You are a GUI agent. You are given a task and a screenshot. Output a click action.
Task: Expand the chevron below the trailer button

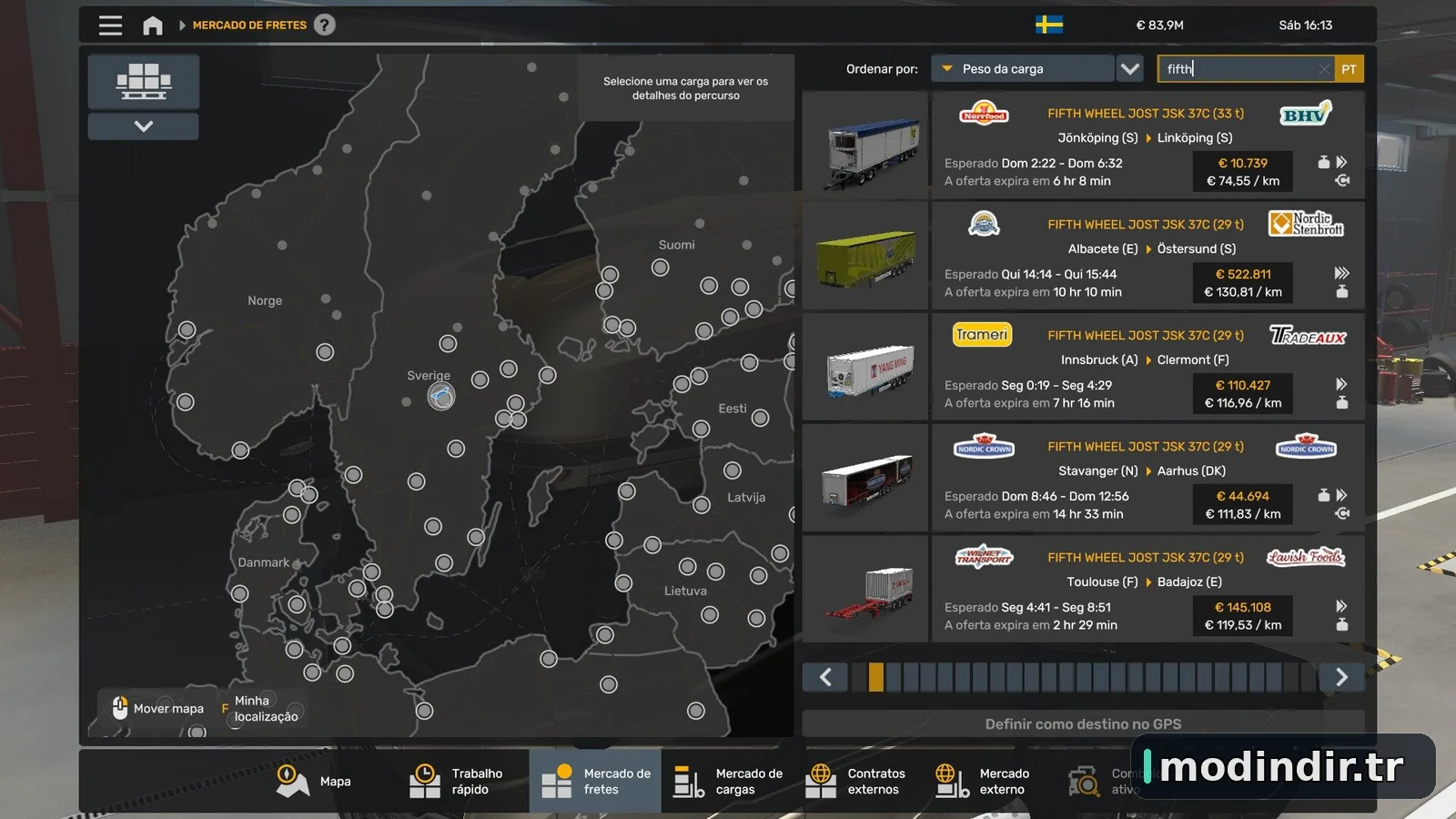click(144, 126)
